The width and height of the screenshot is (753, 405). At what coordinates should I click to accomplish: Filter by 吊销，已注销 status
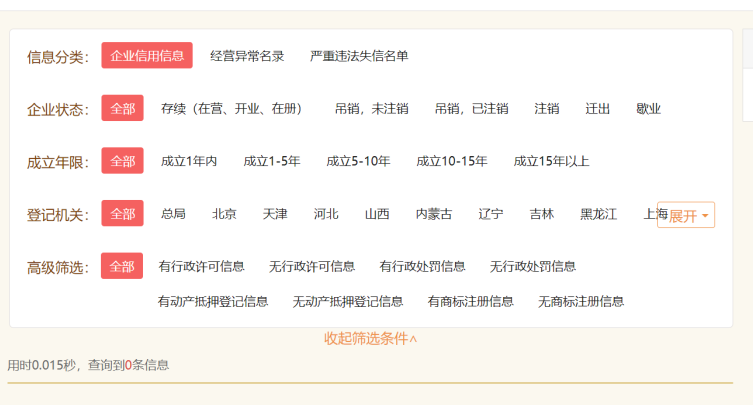pos(471,109)
